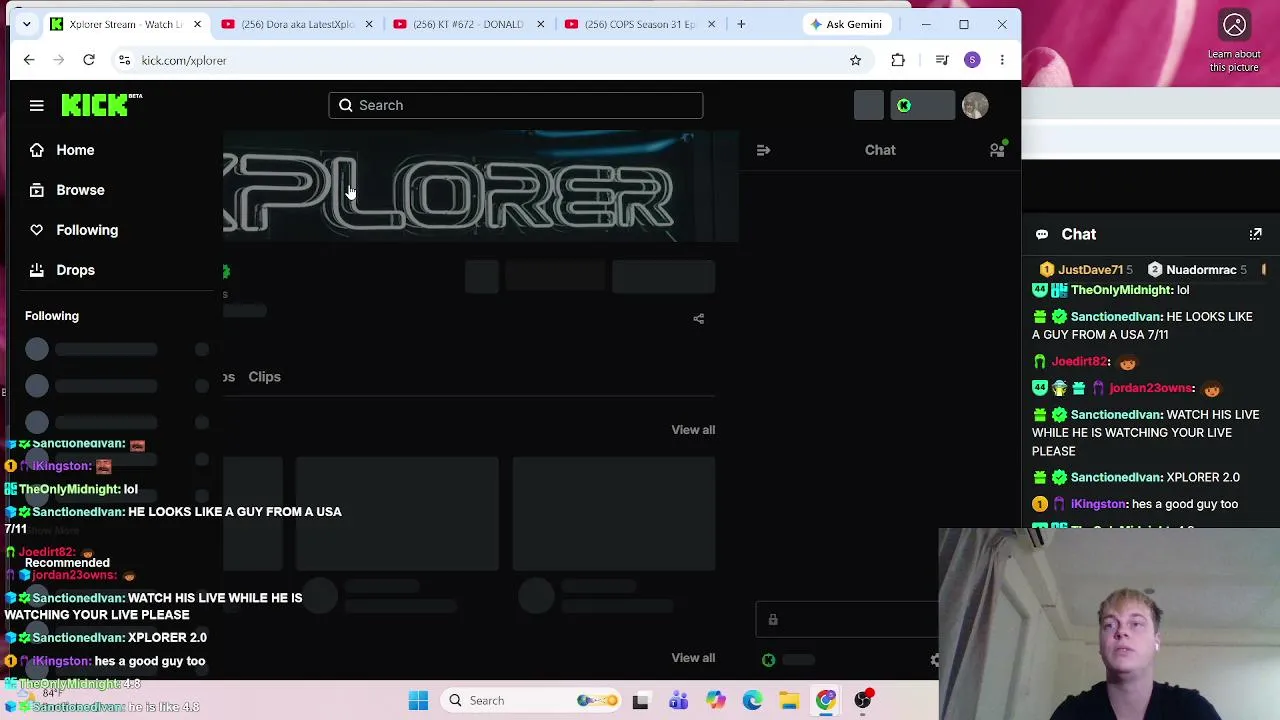Open Chrome three-dot menu

[x=1002, y=60]
